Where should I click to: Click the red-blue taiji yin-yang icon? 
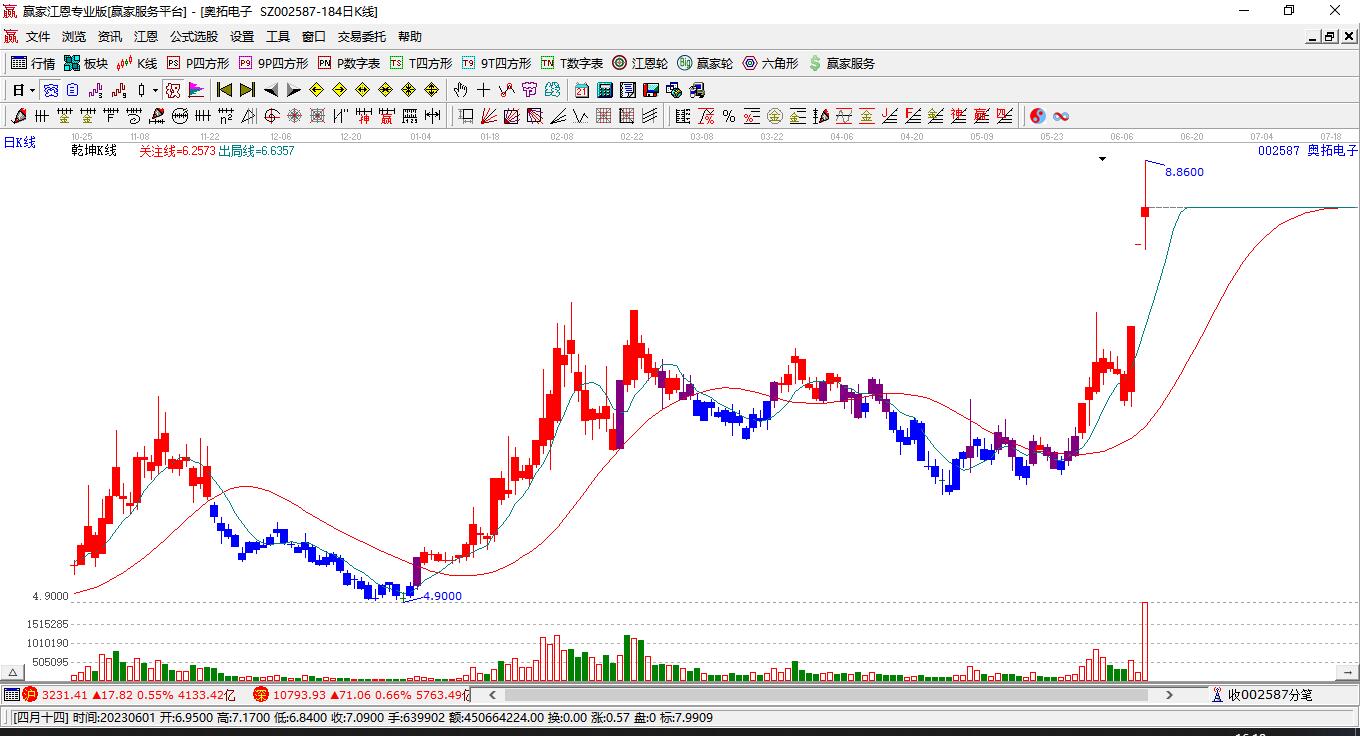[x=1038, y=116]
